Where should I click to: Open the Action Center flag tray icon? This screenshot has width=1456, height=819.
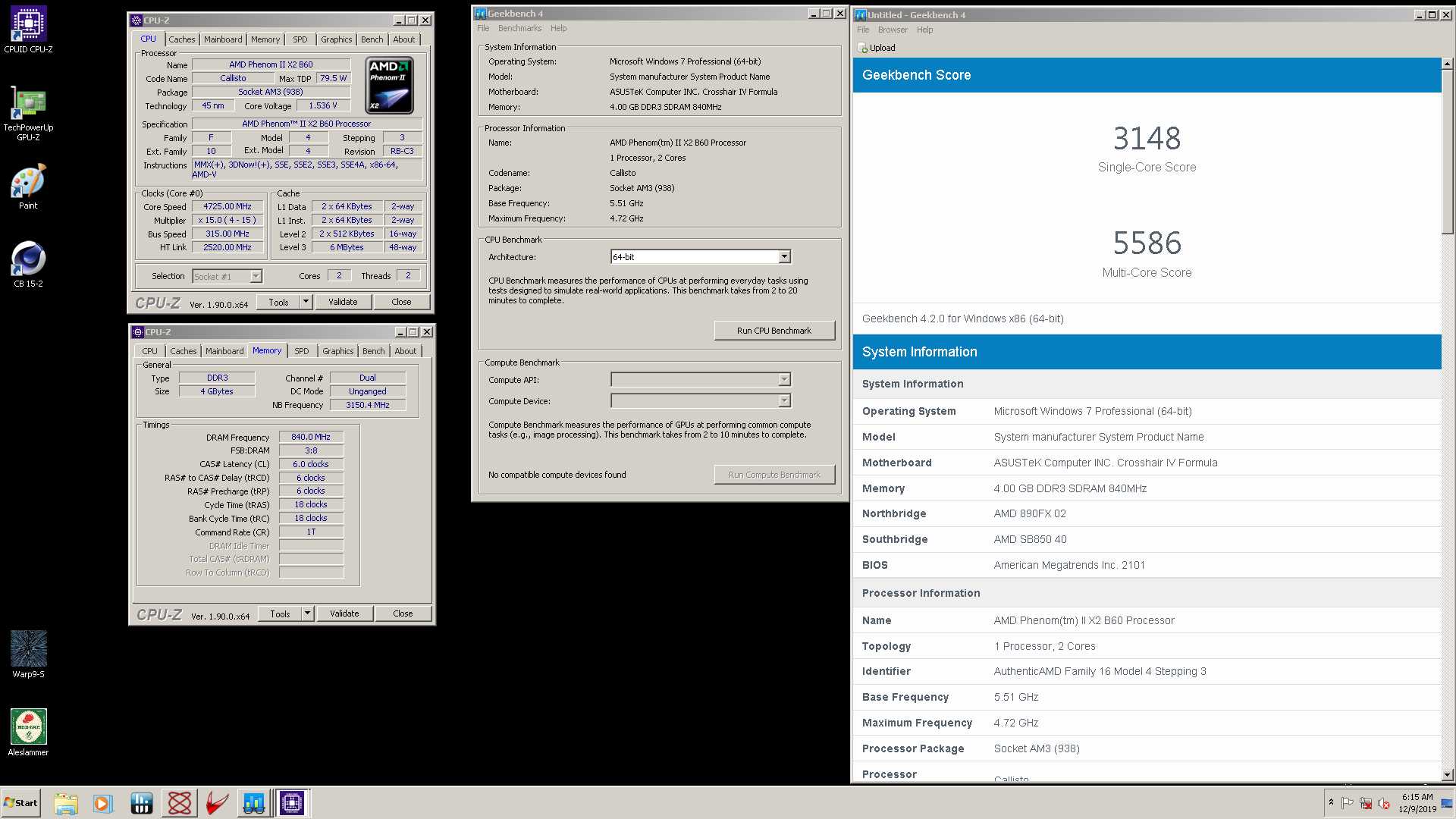1348,803
